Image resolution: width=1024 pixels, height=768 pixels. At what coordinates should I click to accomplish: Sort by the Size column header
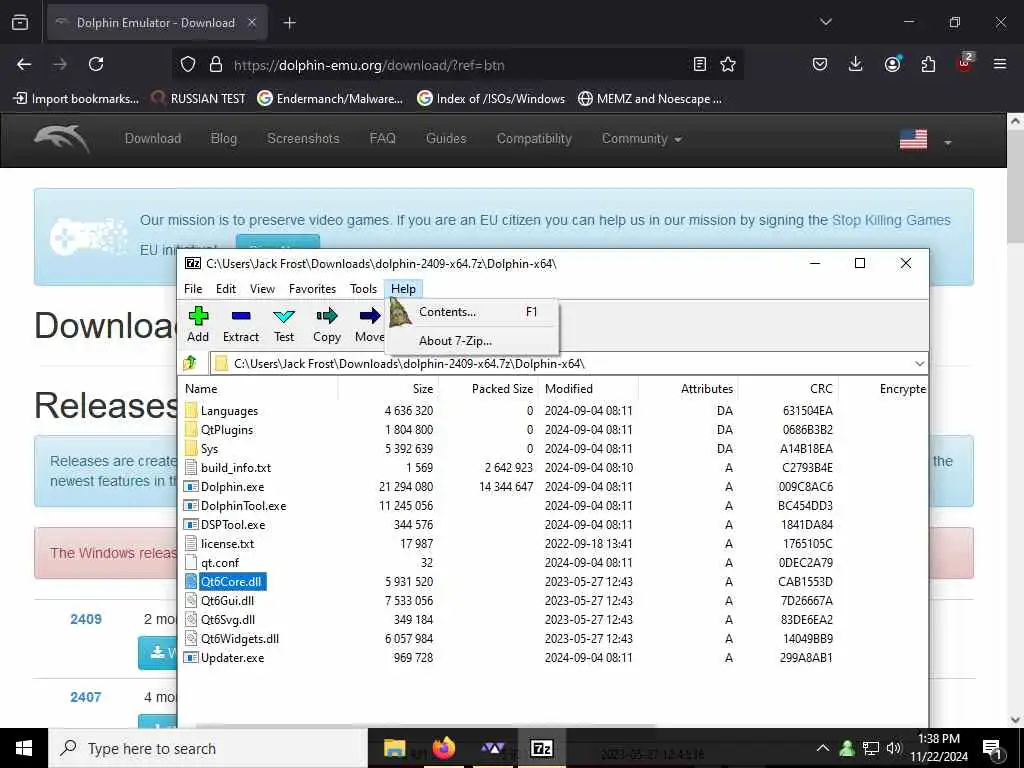coord(389,389)
